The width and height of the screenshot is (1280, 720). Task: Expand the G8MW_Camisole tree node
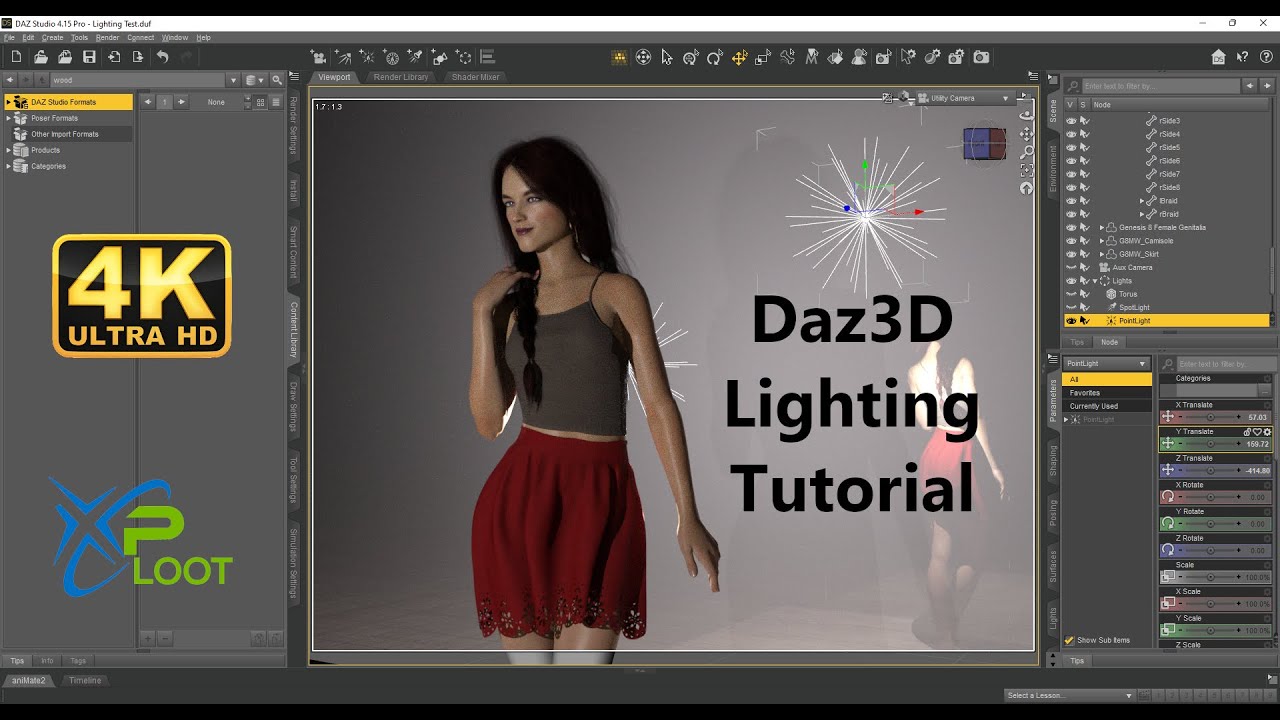pos(1102,241)
